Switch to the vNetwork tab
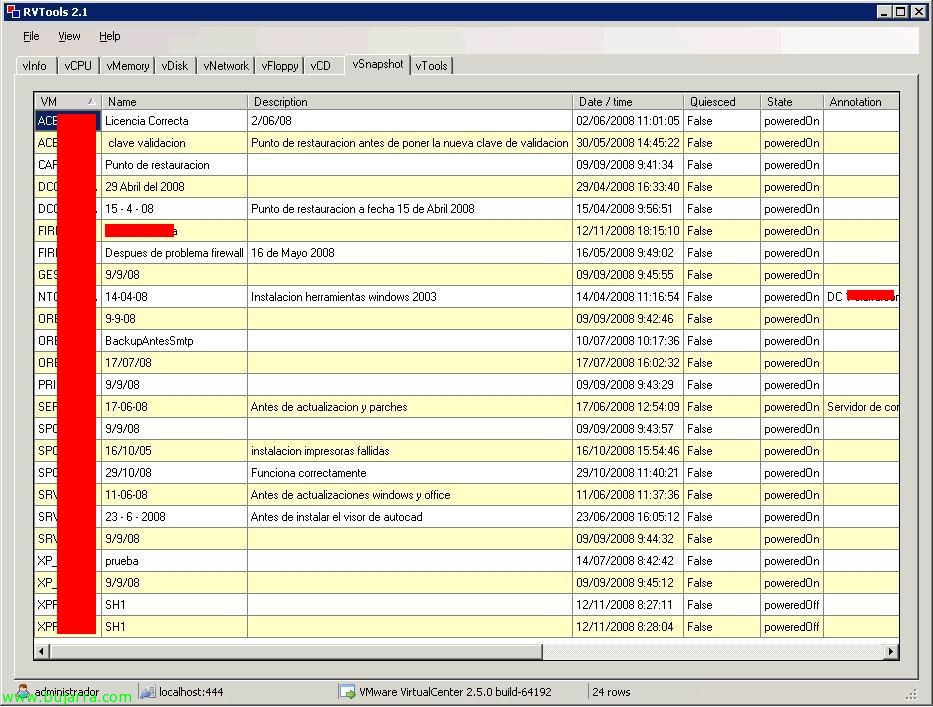Image resolution: width=933 pixels, height=707 pixels. 226,65
